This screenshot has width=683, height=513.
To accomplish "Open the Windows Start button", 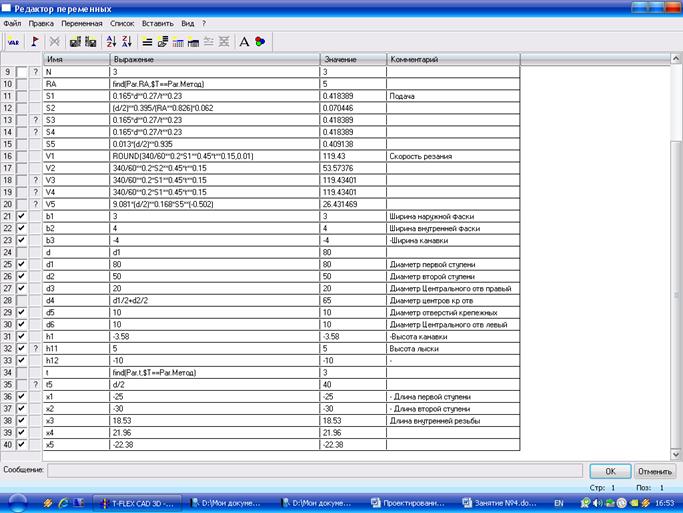I will pos(17,503).
